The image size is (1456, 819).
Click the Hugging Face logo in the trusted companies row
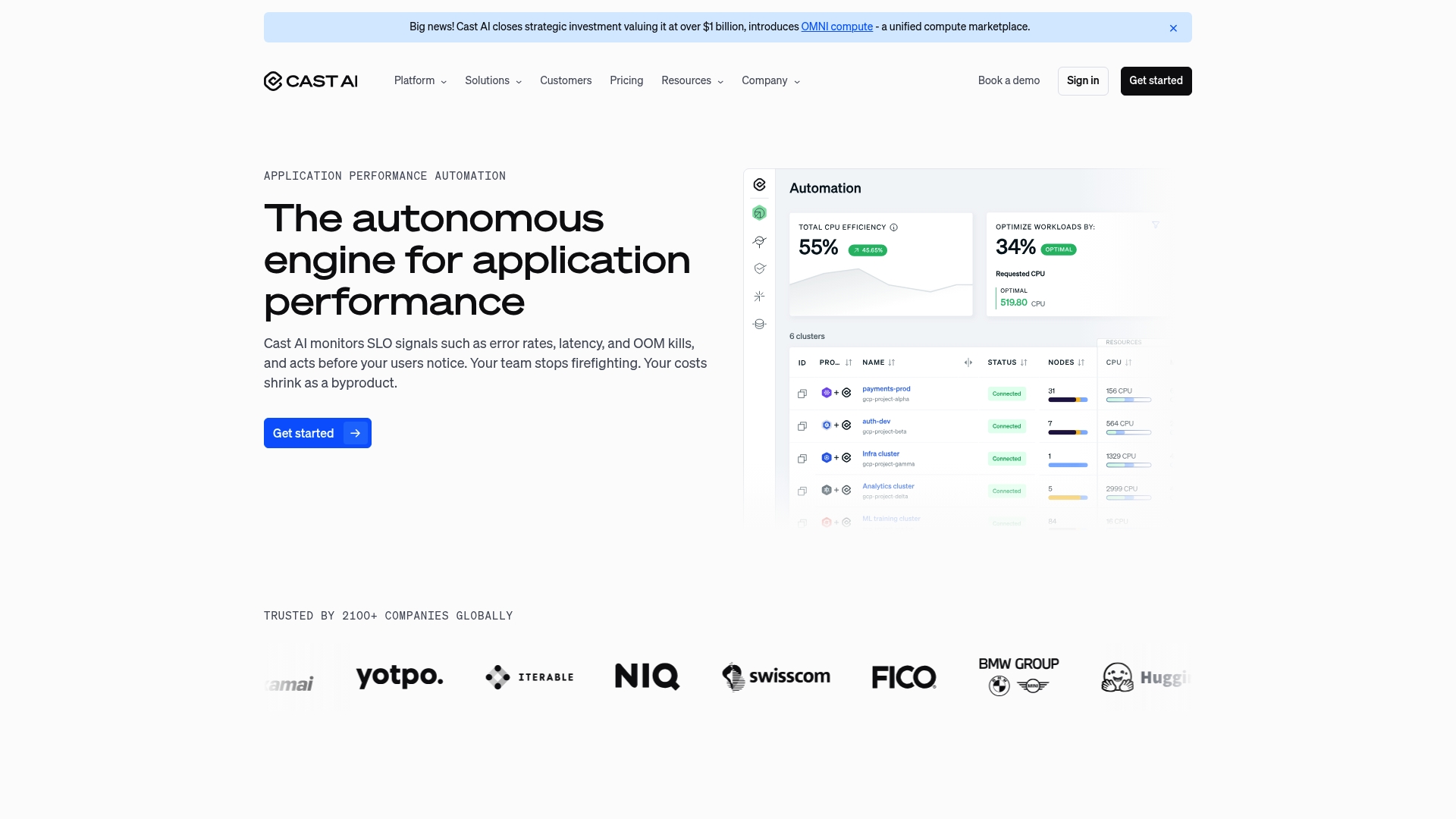click(x=1145, y=676)
